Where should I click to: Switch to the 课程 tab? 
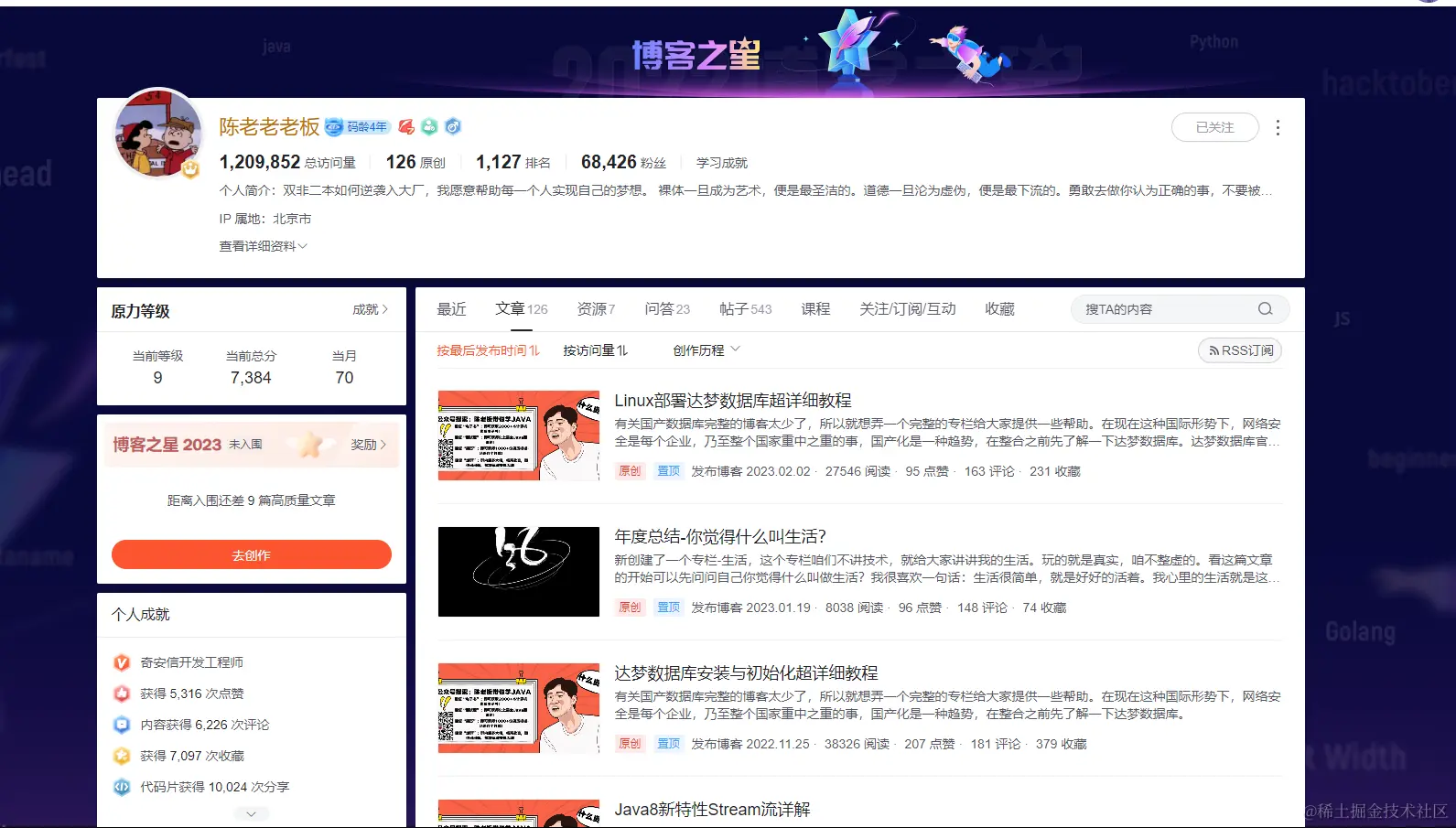[x=815, y=309]
